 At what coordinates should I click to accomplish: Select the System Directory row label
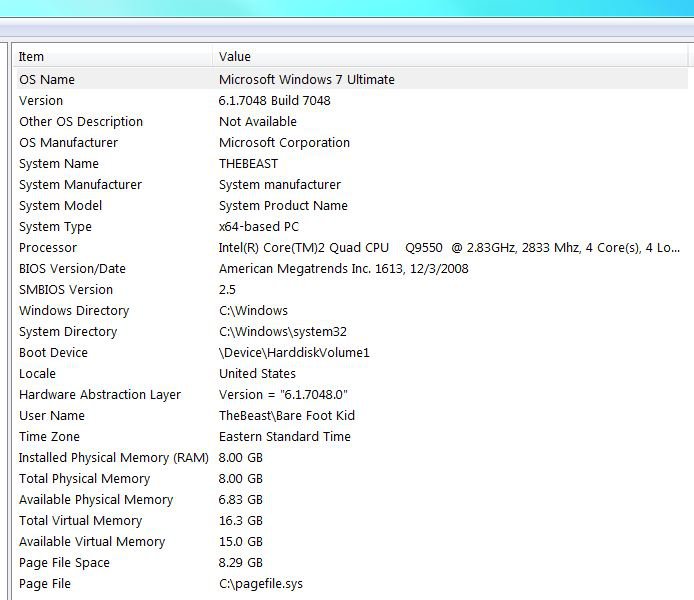[x=68, y=332]
